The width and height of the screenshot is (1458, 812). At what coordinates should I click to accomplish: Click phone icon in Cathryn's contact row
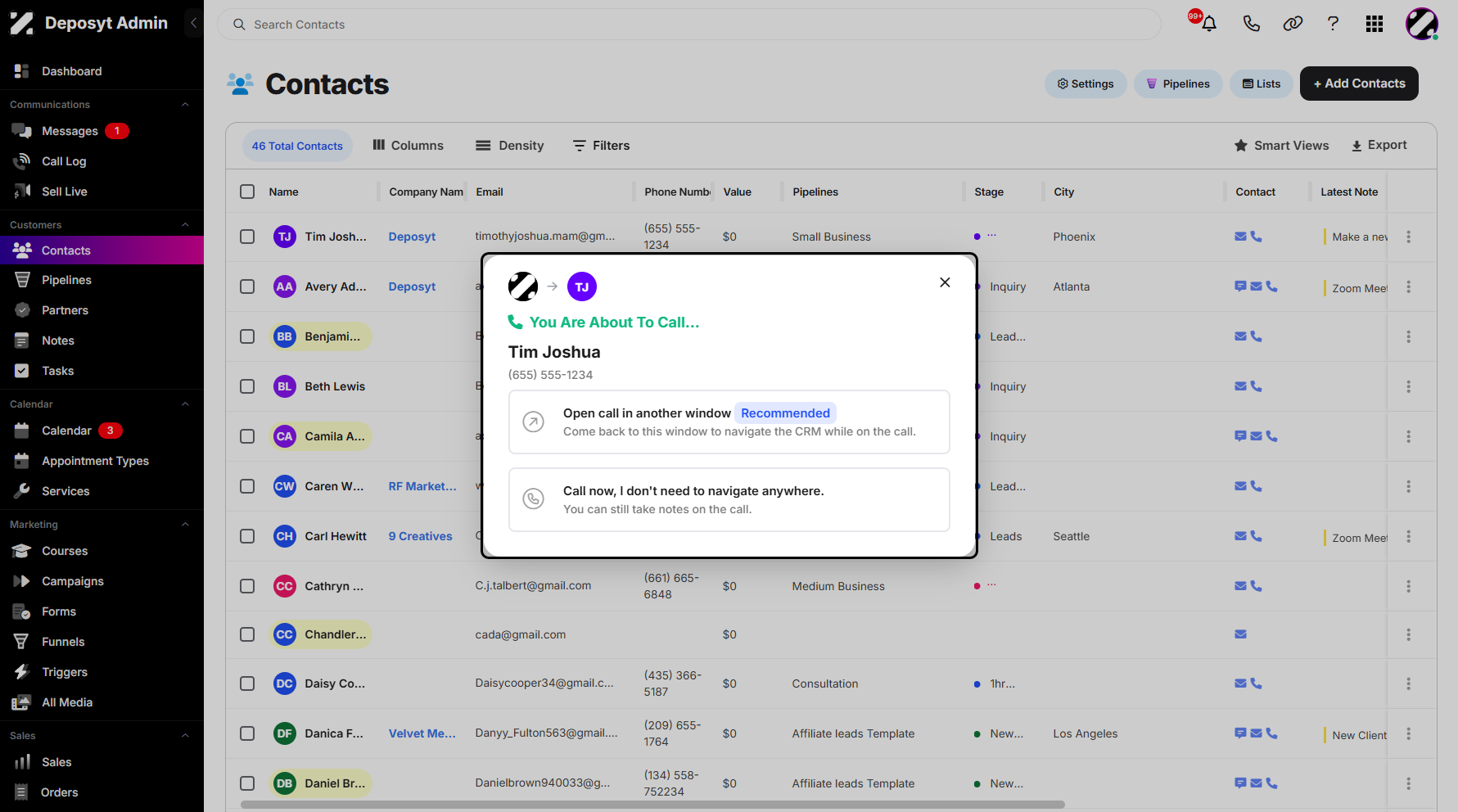point(1257,586)
